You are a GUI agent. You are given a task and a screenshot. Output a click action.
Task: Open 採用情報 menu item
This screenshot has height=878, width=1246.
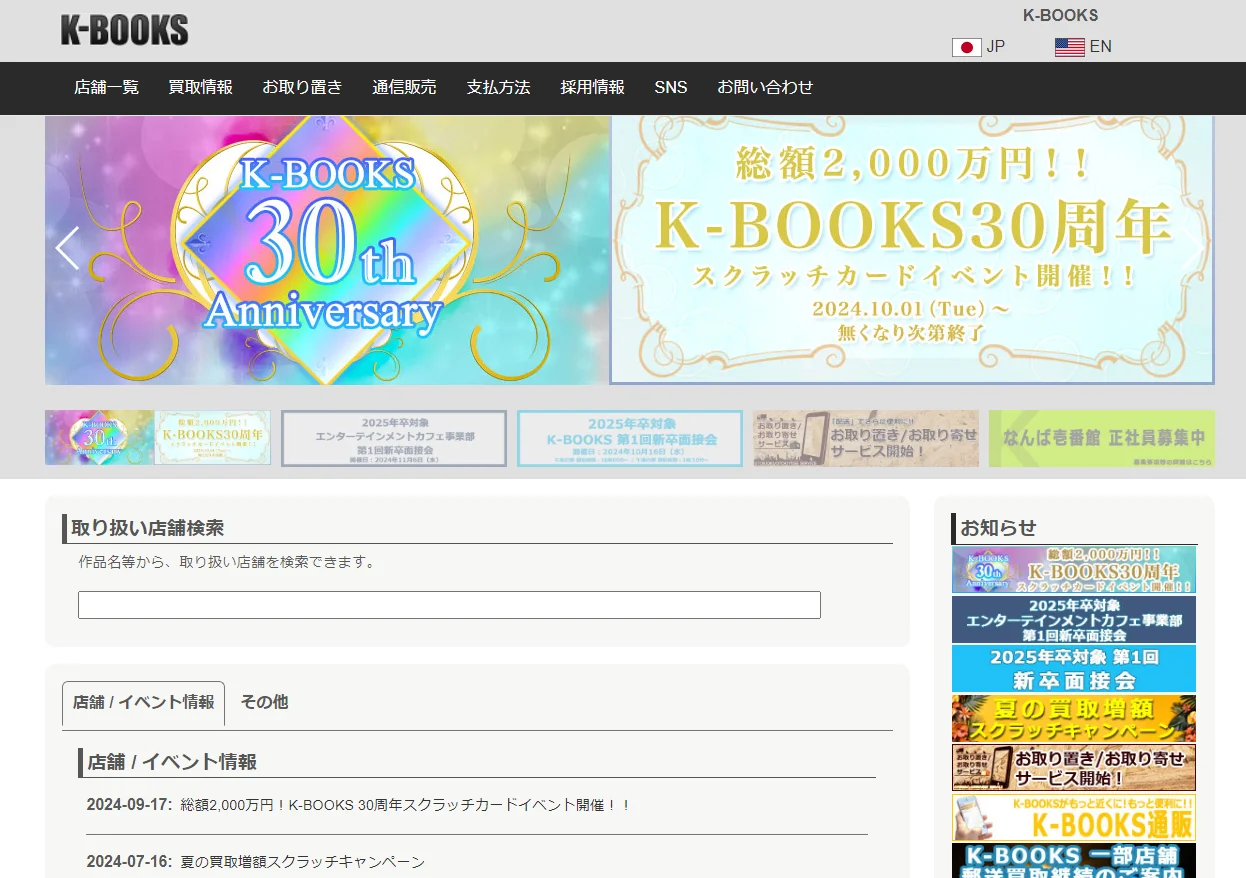[x=592, y=87]
